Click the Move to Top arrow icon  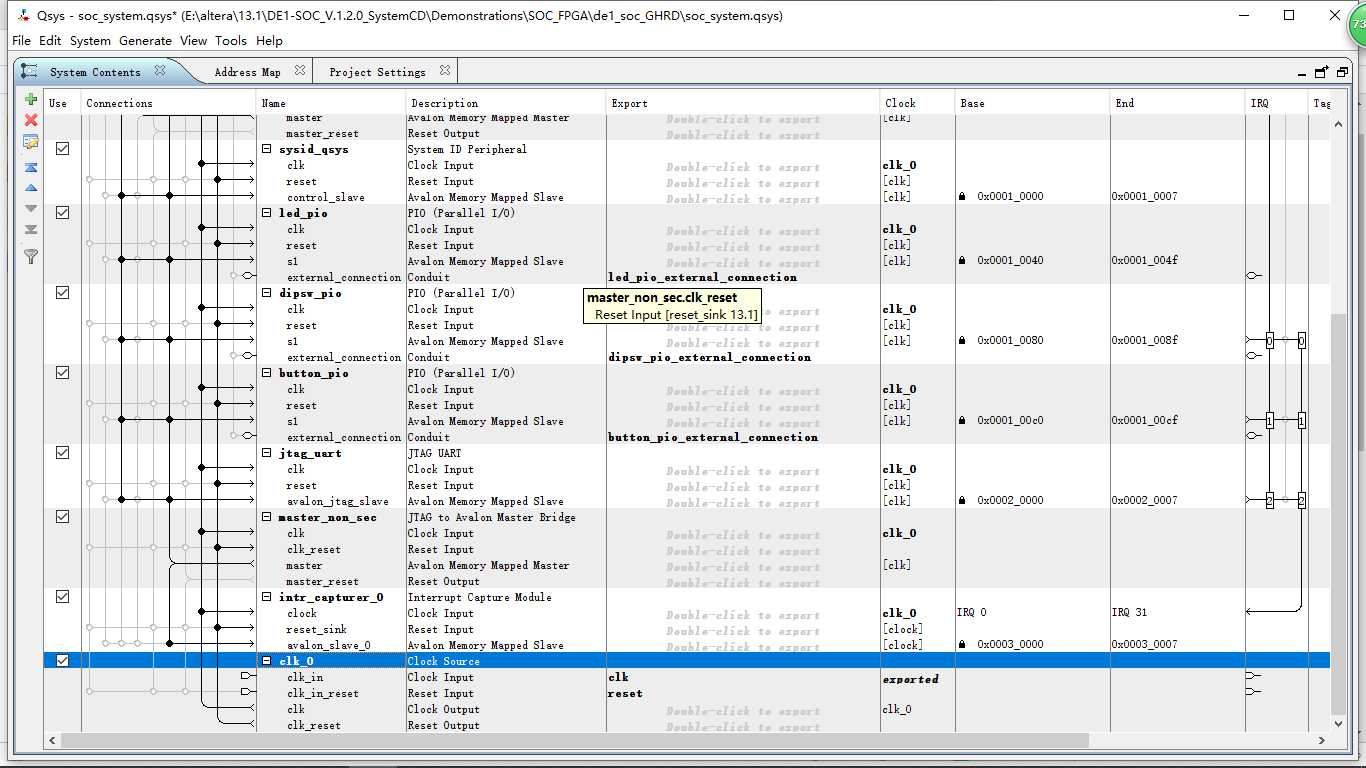click(31, 167)
